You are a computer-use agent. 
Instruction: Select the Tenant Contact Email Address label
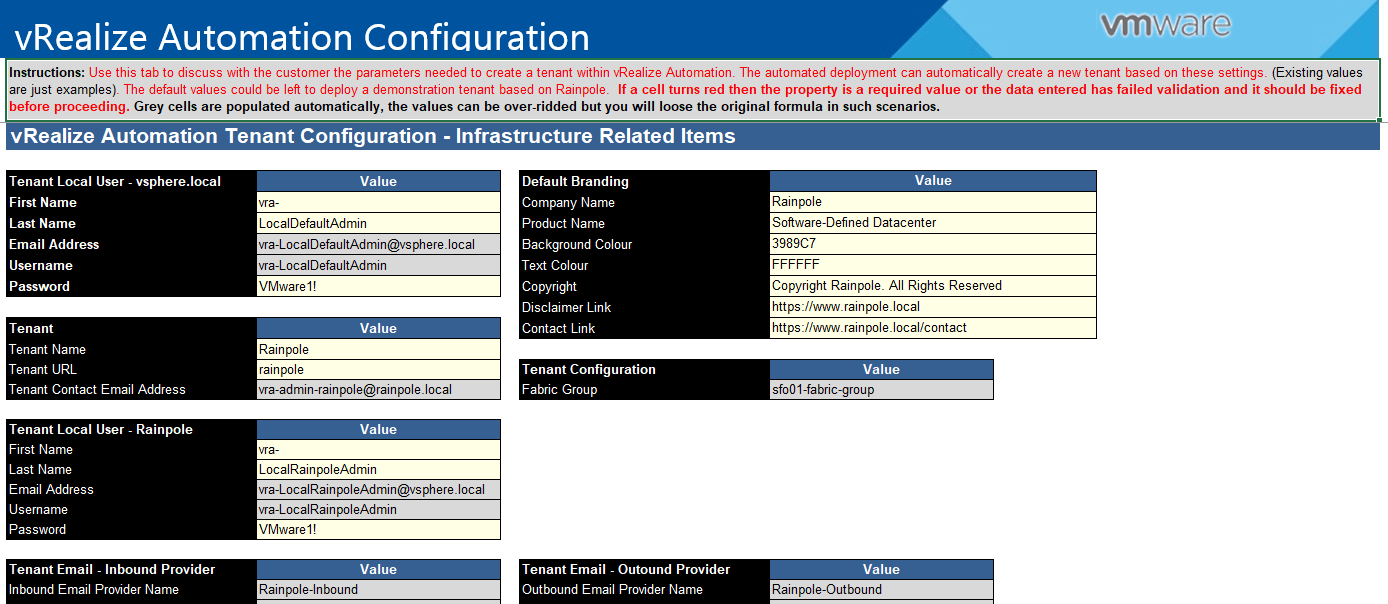[x=131, y=390]
